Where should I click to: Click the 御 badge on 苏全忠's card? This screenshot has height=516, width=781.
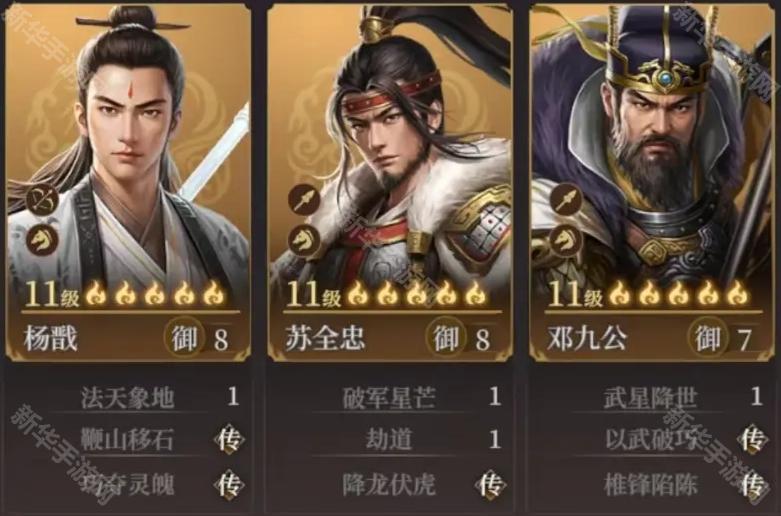[445, 338]
